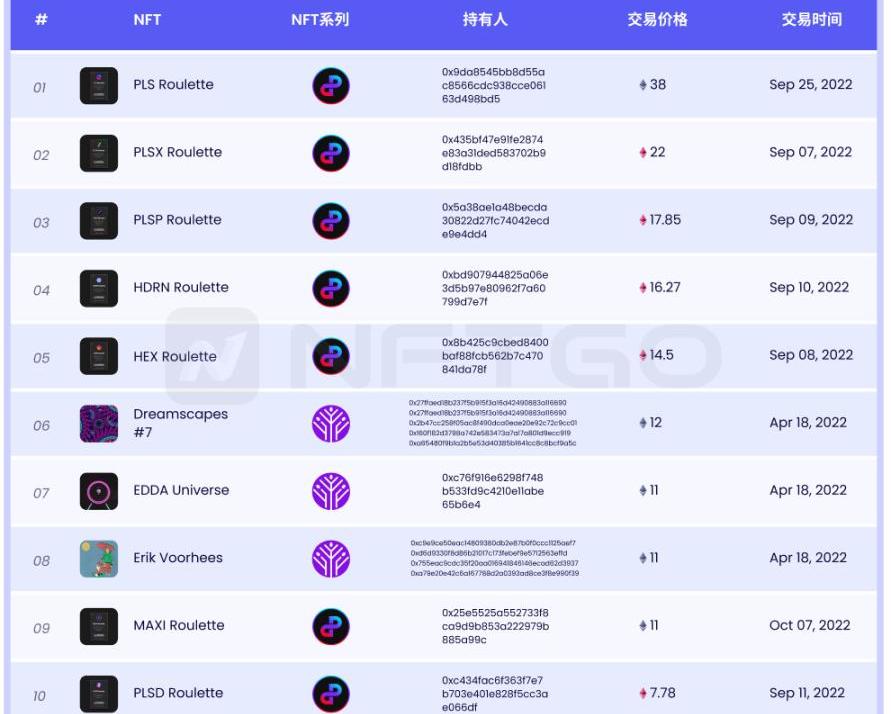Click the collection icon in PLS Roulette row
Image resolution: width=891 pixels, height=714 pixels.
tap(331, 86)
